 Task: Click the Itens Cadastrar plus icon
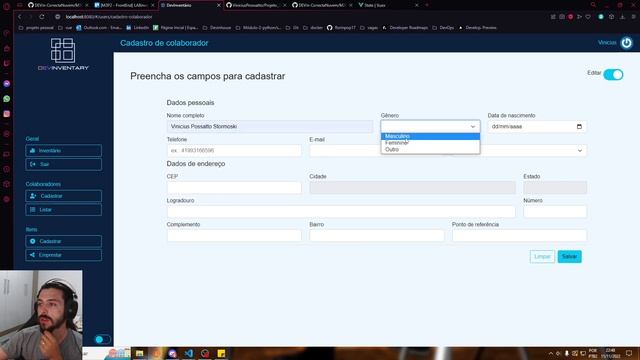pos(33,241)
